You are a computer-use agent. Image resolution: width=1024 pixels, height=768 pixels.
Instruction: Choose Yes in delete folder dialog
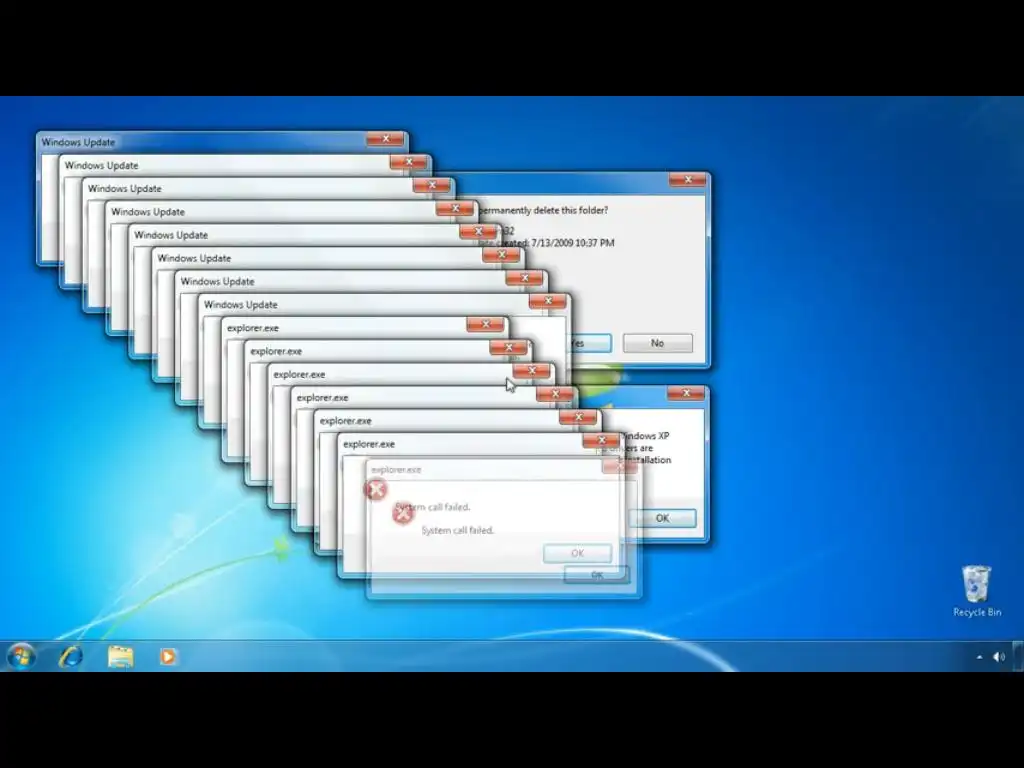coord(591,343)
